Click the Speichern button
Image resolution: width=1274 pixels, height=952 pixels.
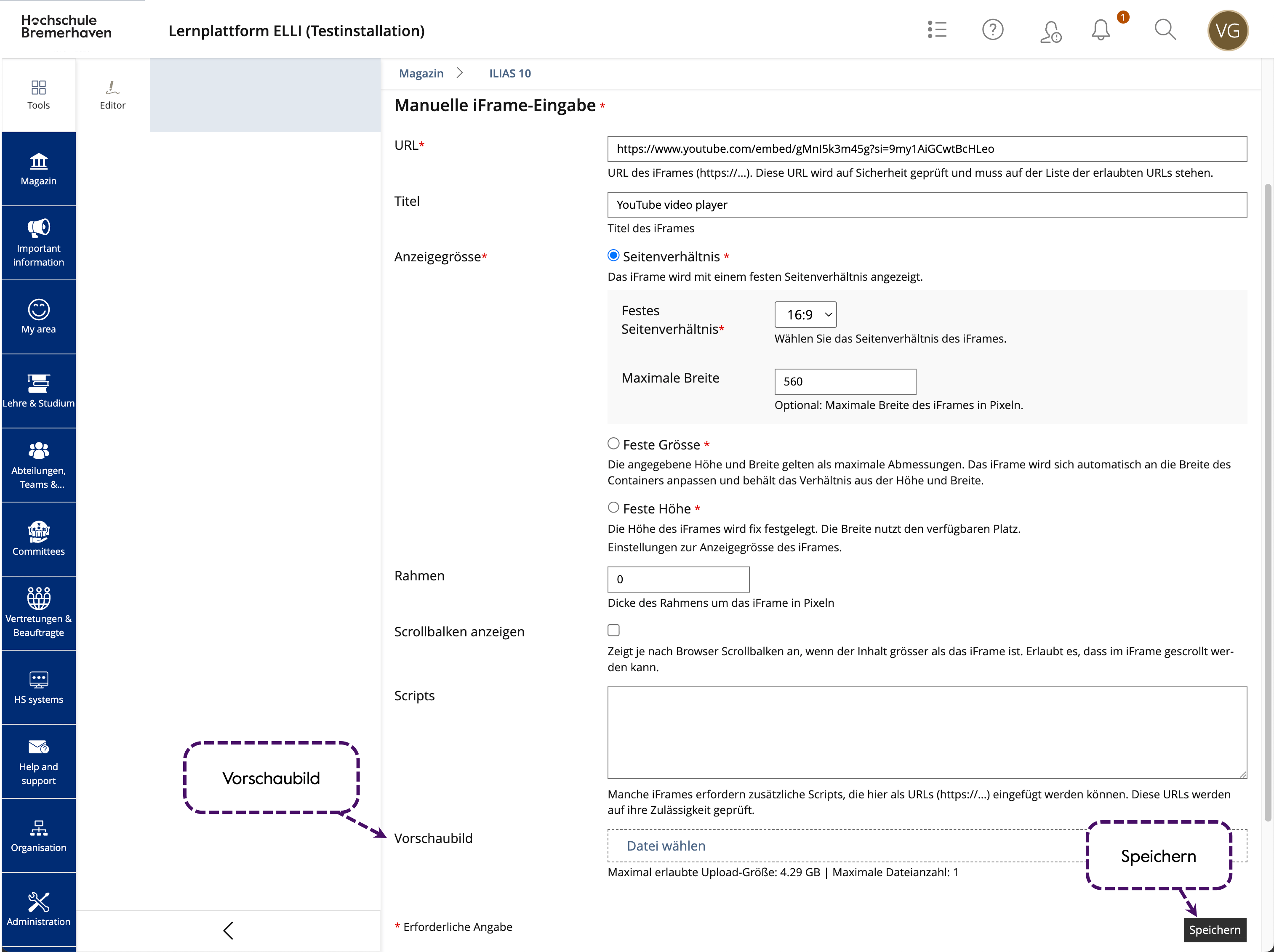pos(1214,930)
